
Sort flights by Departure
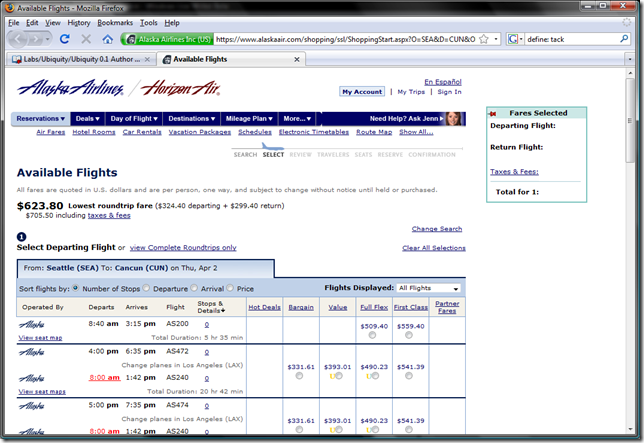(146, 288)
